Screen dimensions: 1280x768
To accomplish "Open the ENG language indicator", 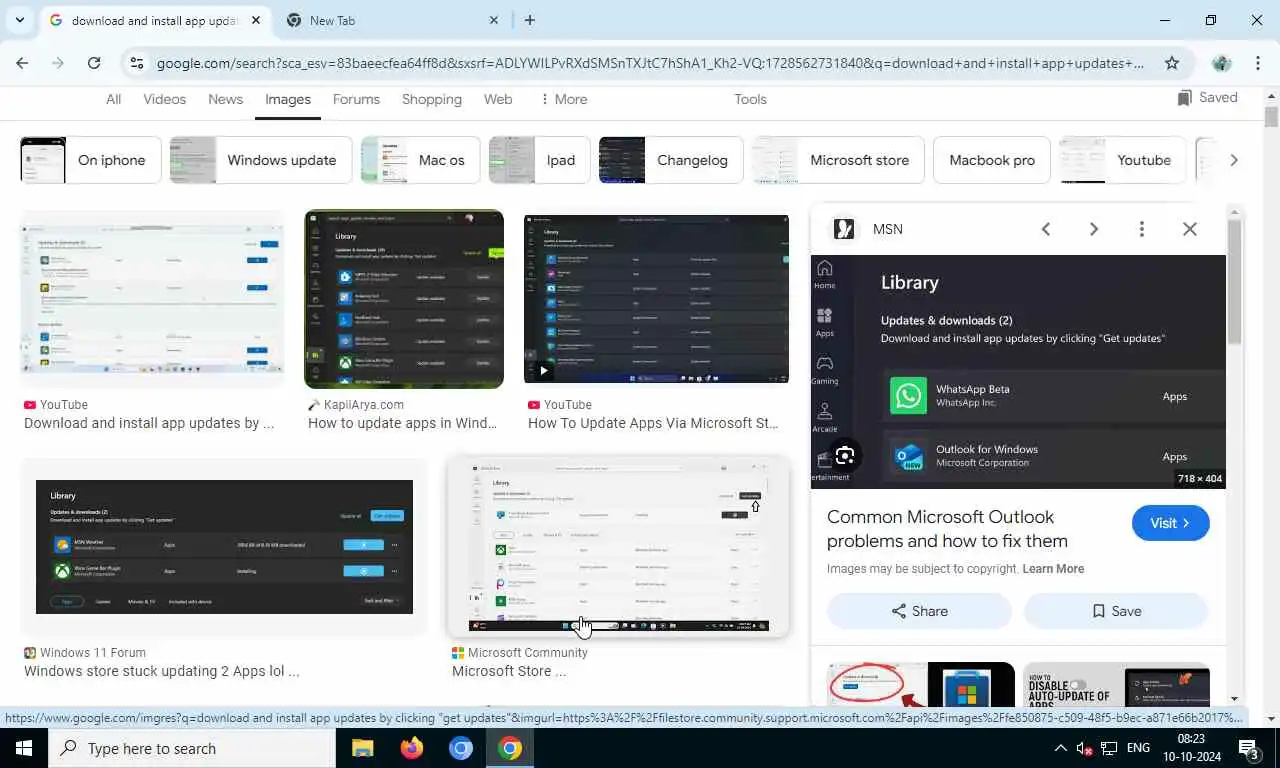I will point(1138,748).
